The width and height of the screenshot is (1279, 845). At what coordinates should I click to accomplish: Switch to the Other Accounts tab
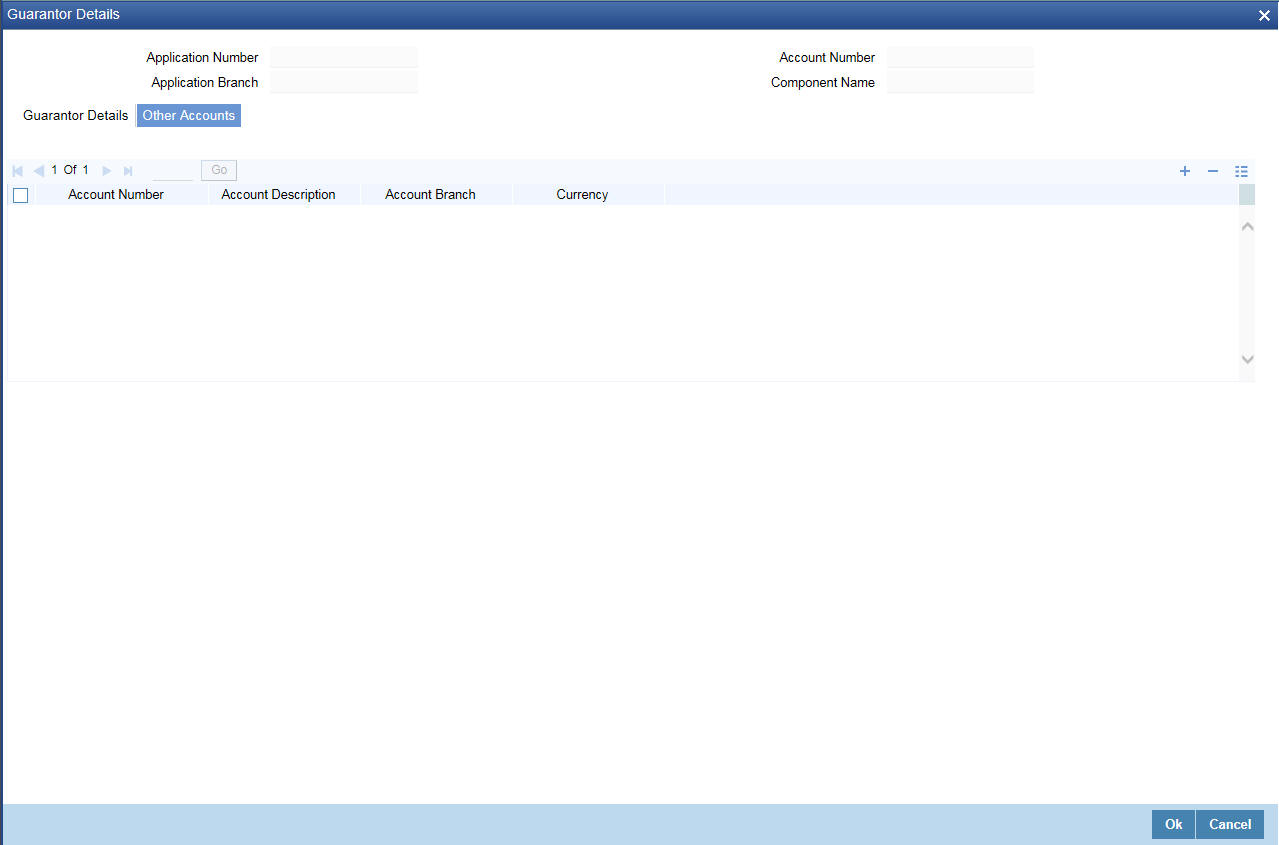[189, 115]
